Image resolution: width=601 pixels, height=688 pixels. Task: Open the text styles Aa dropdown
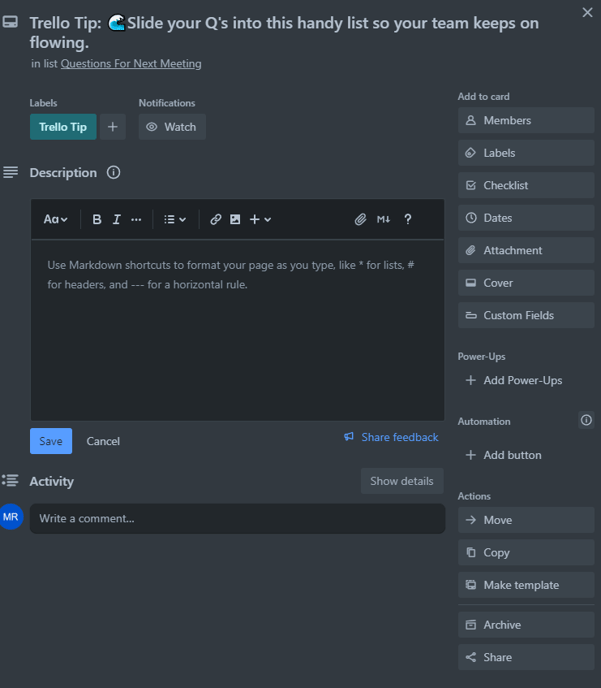tap(55, 219)
